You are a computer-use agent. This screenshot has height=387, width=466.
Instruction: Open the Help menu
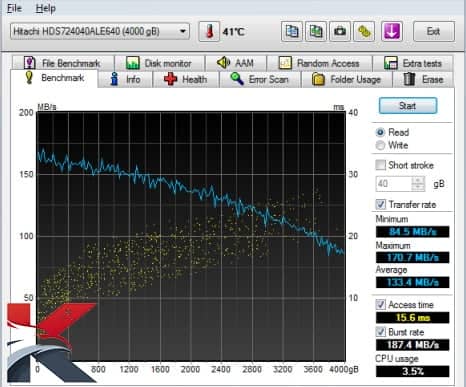pyautogui.click(x=46, y=8)
